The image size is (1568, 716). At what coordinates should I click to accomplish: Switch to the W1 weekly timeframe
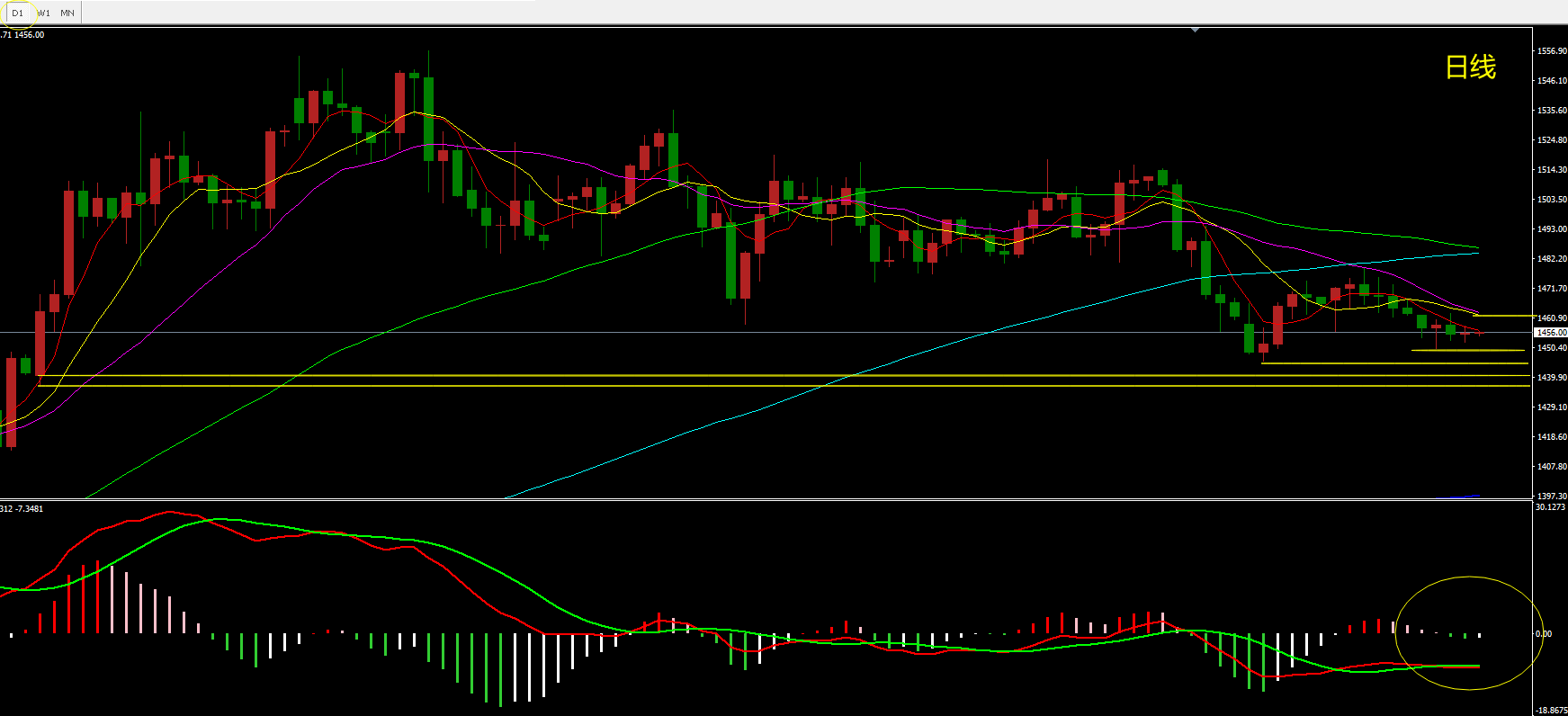tap(43, 13)
